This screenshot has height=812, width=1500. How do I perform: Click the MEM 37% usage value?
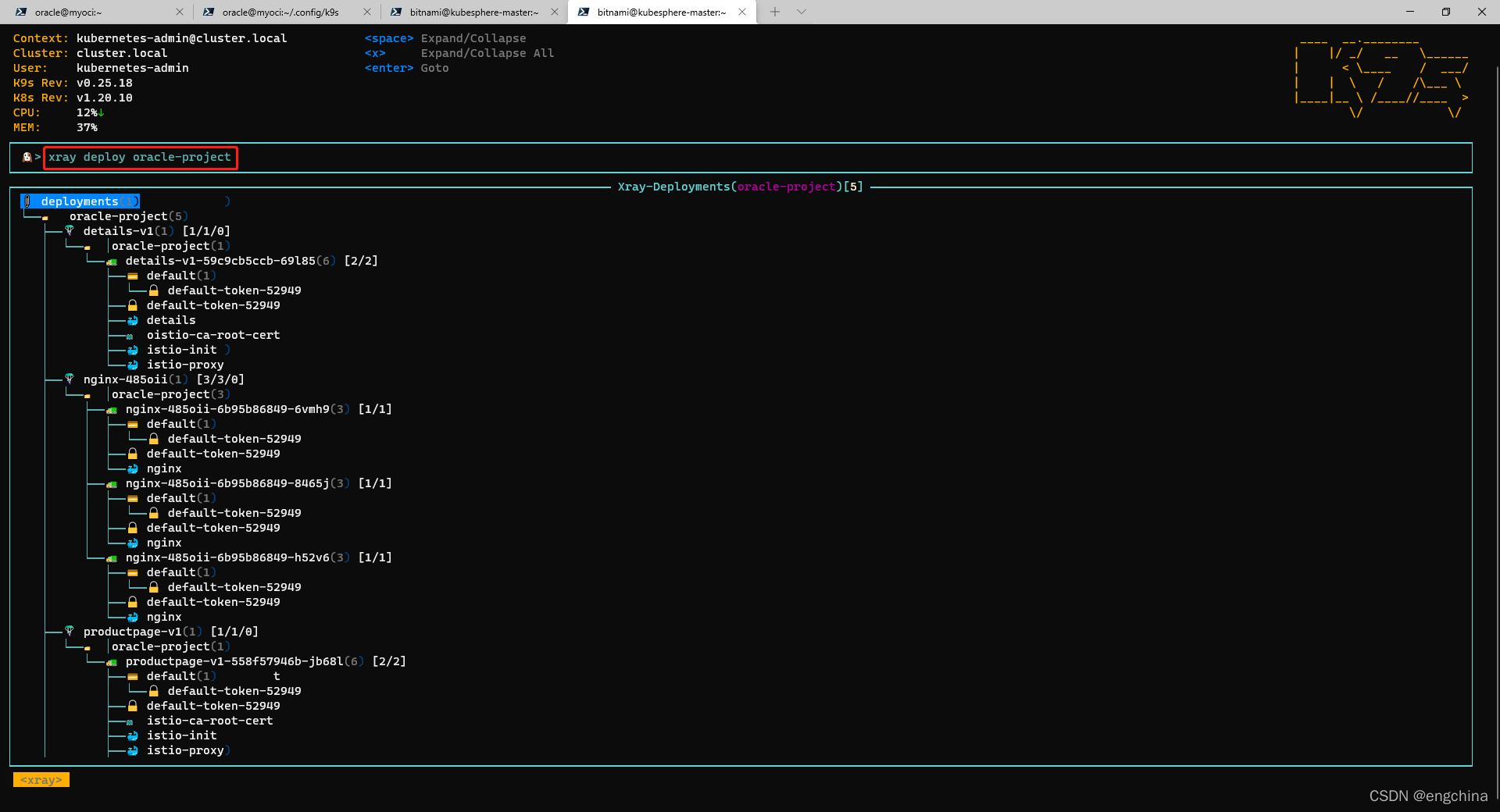point(87,127)
